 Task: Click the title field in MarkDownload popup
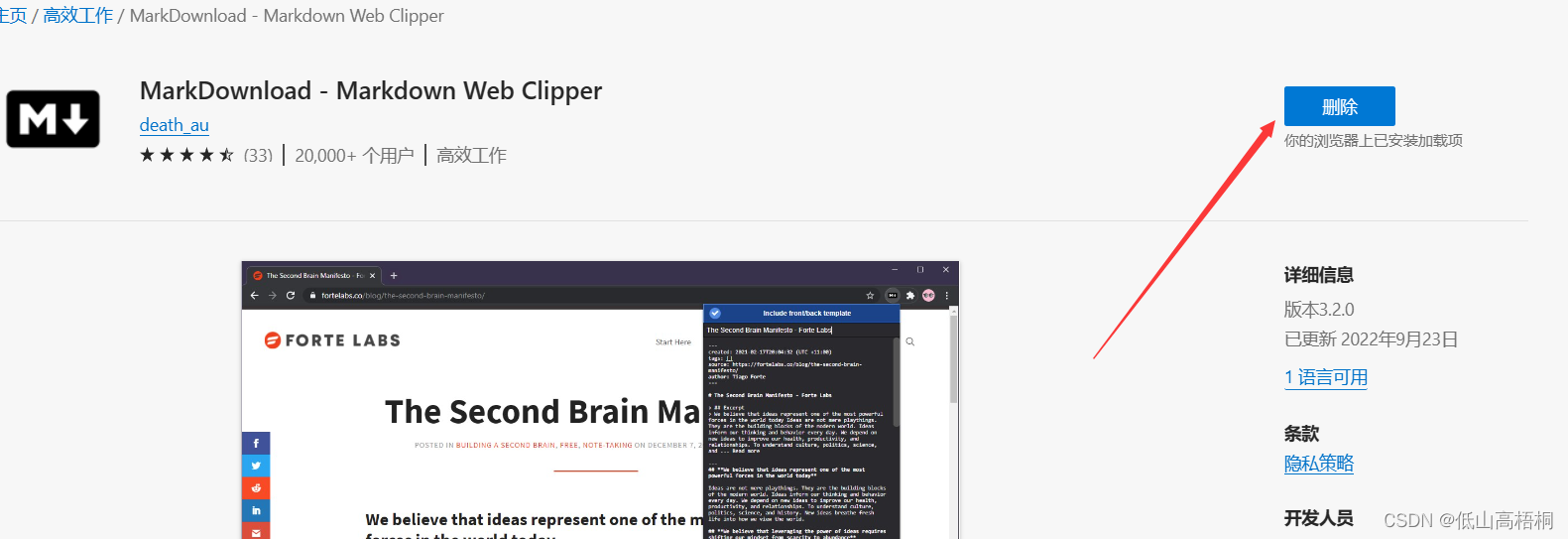click(800, 330)
